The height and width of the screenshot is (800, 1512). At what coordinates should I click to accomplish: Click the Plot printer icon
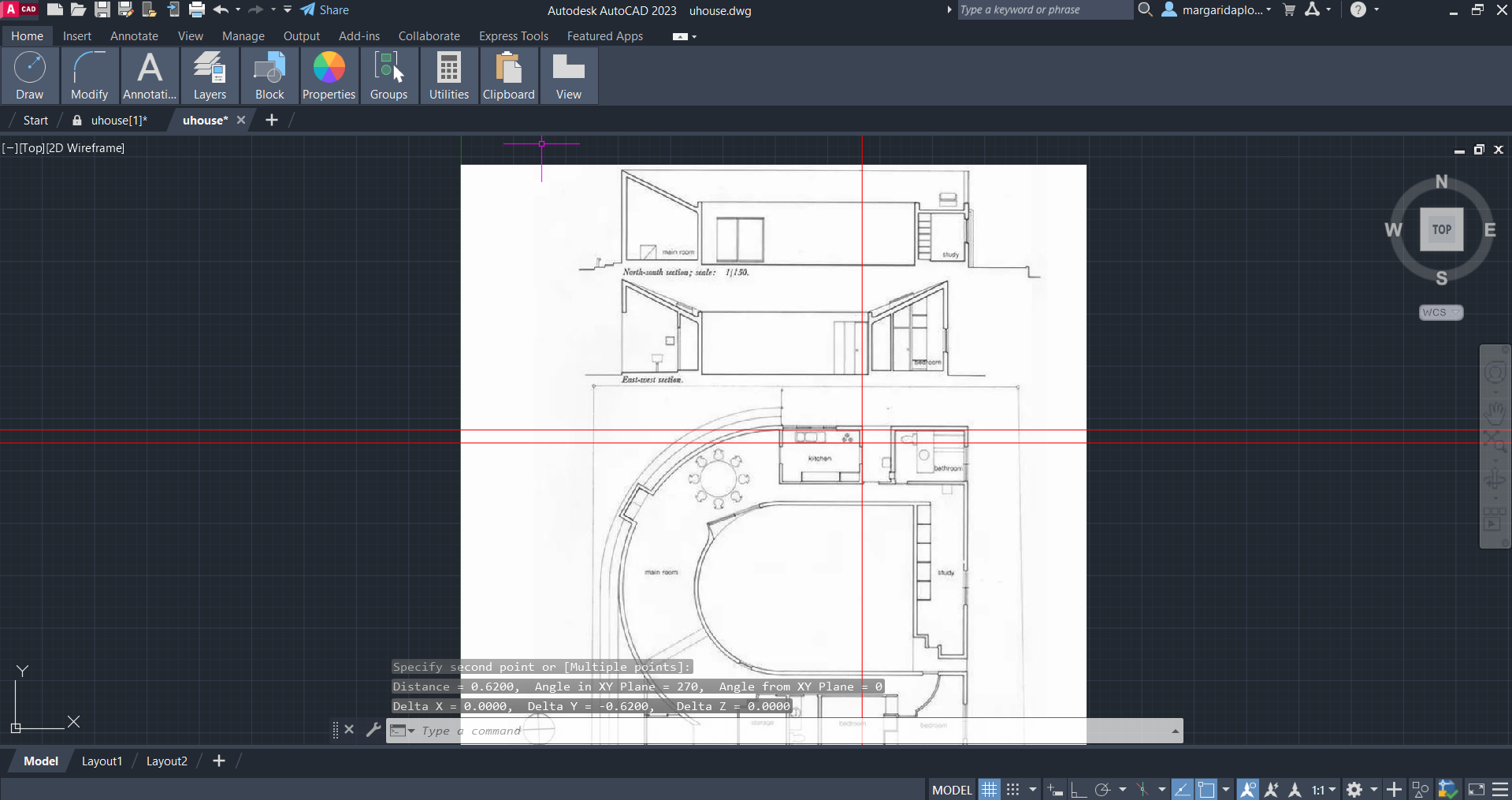coord(197,10)
